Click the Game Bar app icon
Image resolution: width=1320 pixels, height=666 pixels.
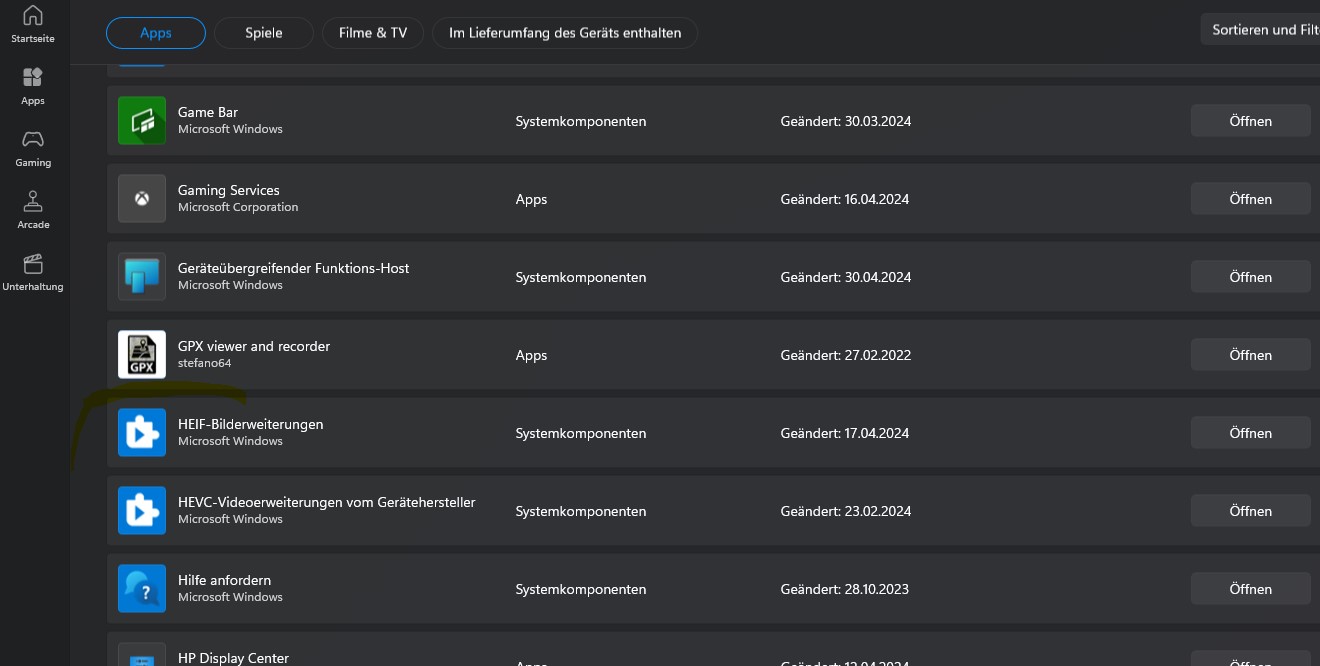coord(142,121)
